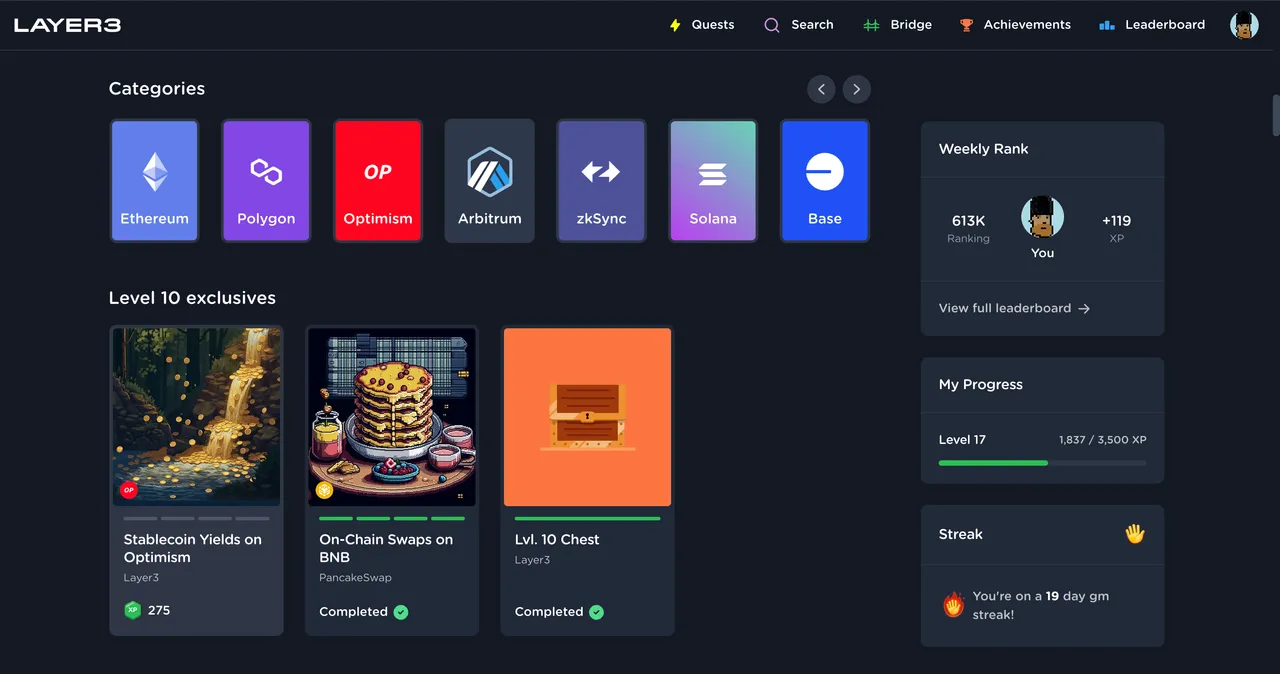Image resolution: width=1280 pixels, height=674 pixels.
Task: Click the page vertical scrollbar thumb
Action: click(x=1276, y=115)
